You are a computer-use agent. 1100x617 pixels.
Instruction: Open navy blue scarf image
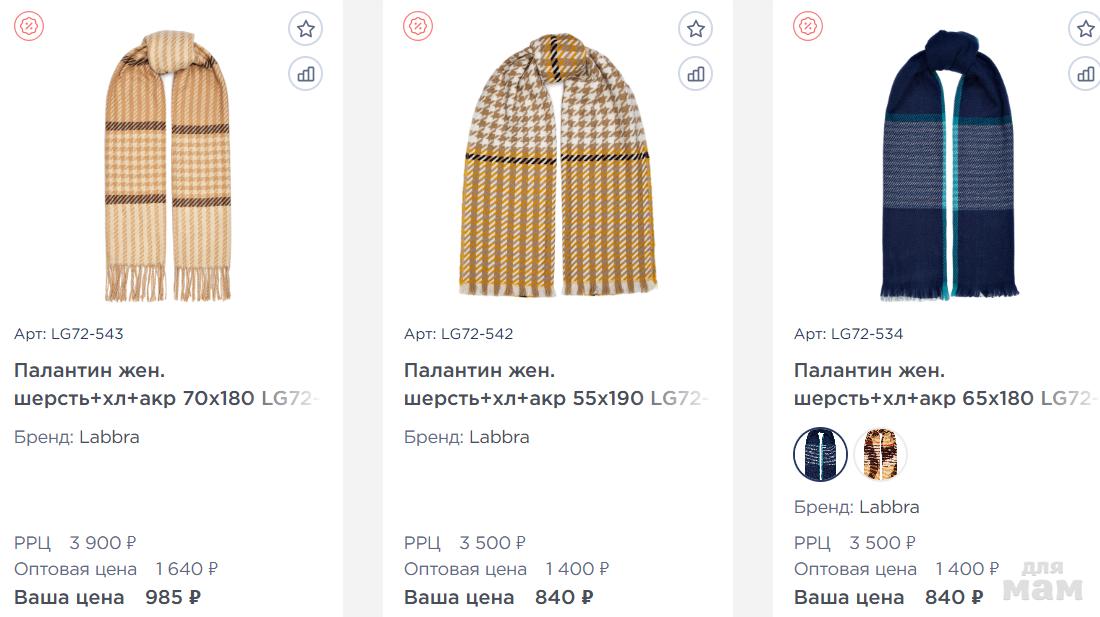(947, 165)
